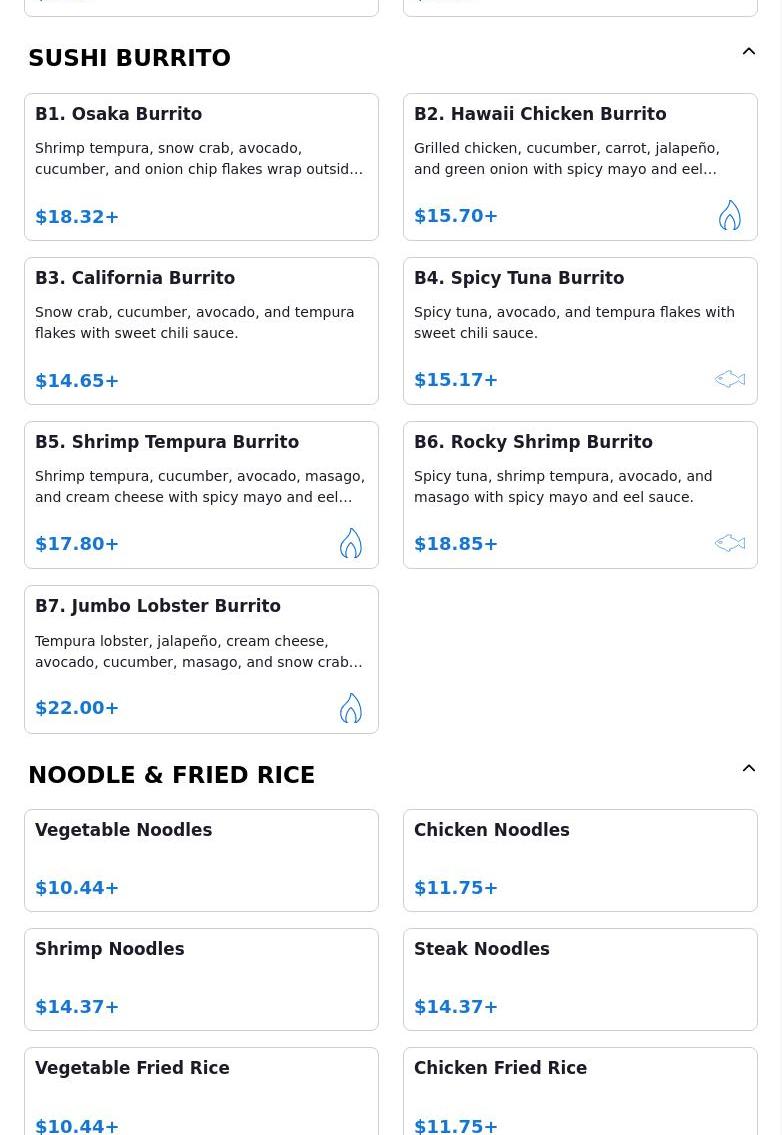Click raw fish icon on Spicy Tuna Burrito
The height and width of the screenshot is (1135, 782).
click(729, 379)
